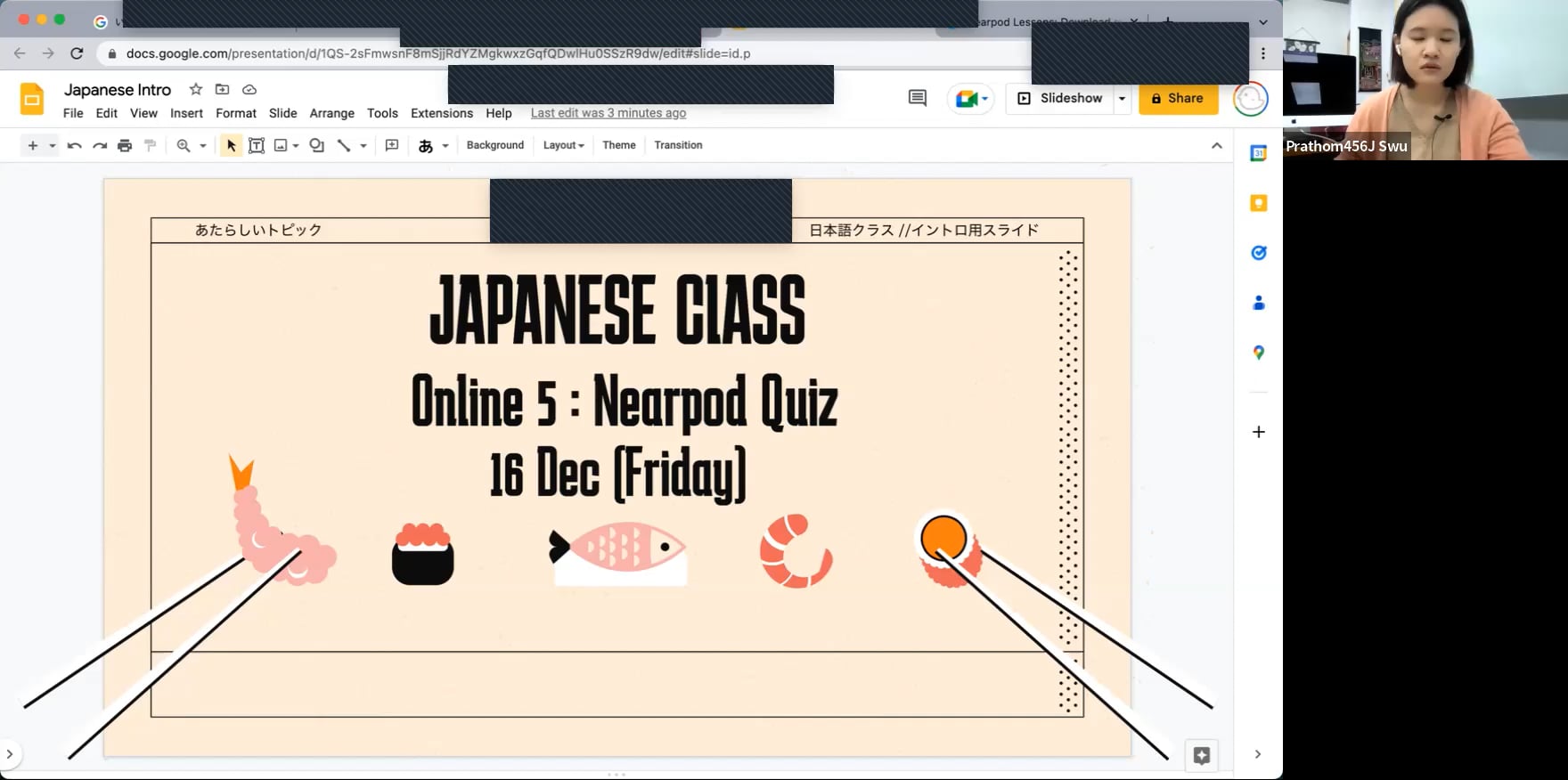The width and height of the screenshot is (1568, 780).
Task: Open the Chrome three-dot menu
Action: [x=1263, y=53]
